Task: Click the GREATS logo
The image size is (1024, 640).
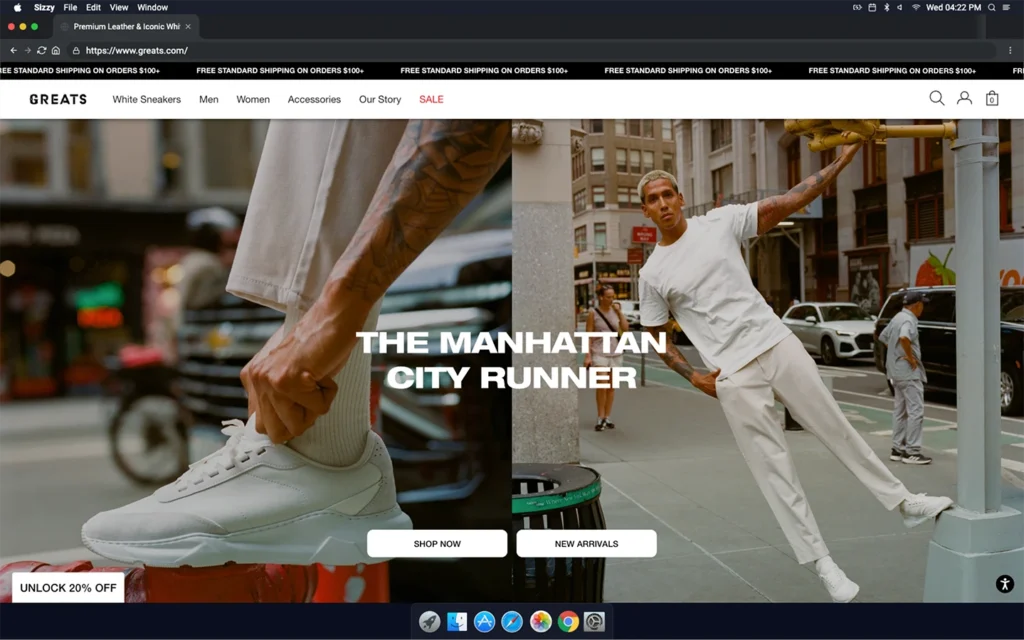Action: point(58,99)
